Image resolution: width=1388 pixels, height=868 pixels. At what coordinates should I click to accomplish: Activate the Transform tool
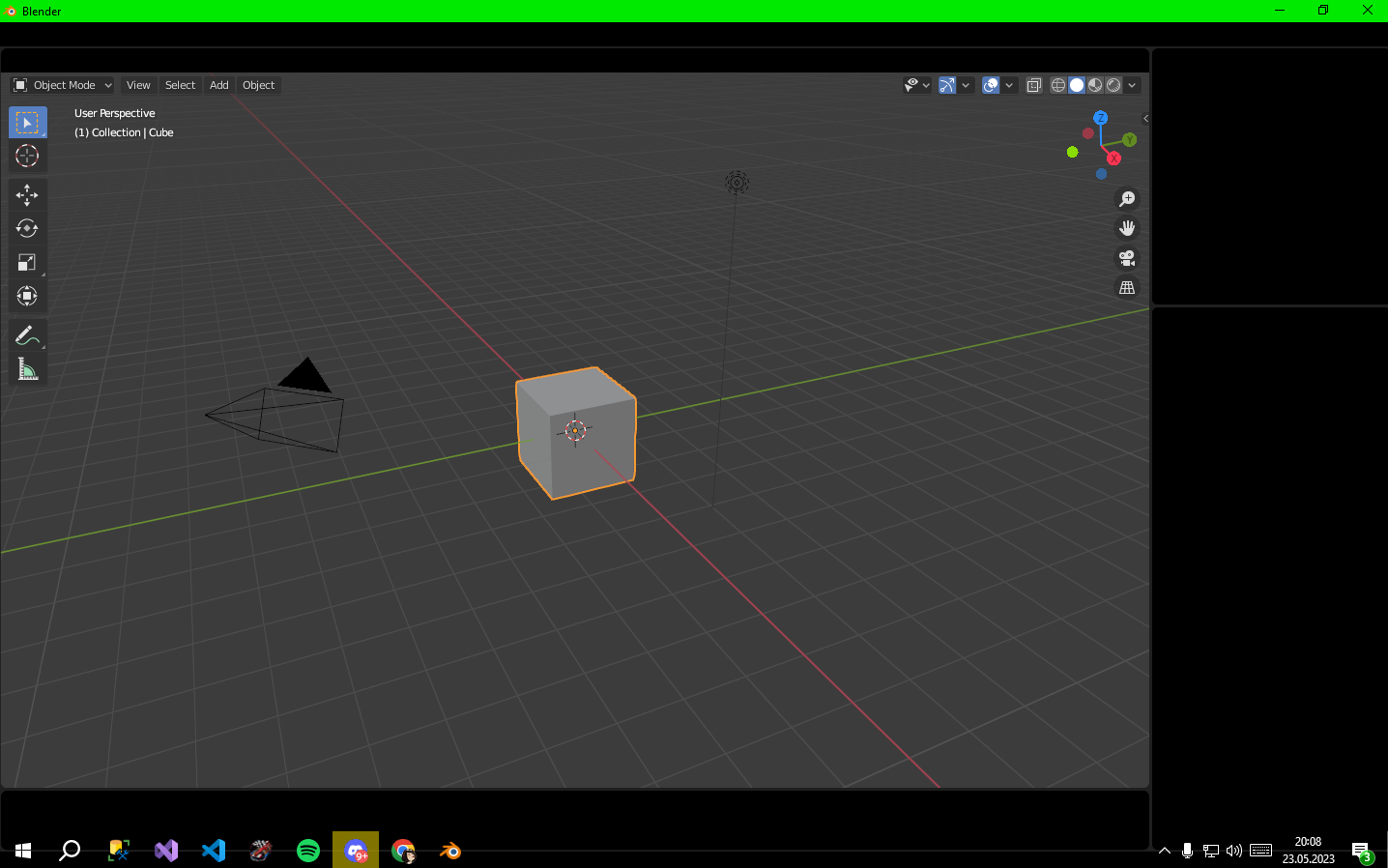click(x=27, y=296)
